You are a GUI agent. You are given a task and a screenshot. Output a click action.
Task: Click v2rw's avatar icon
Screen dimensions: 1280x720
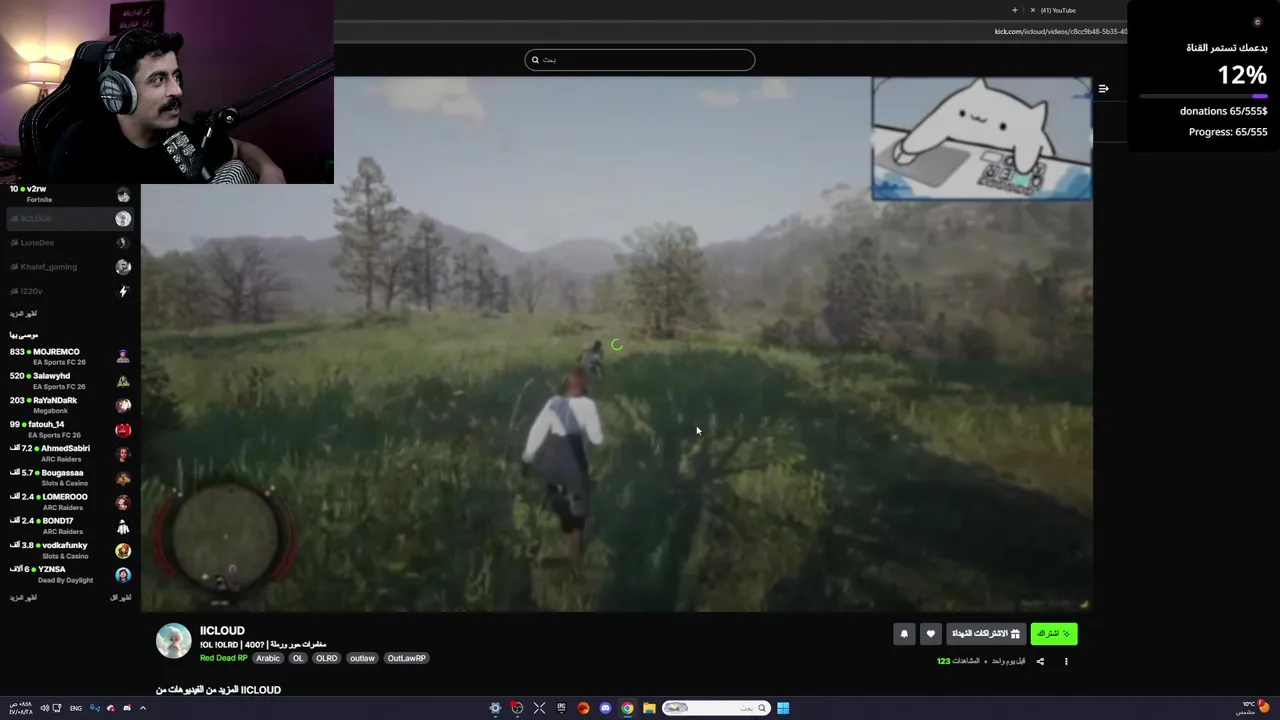coord(123,195)
